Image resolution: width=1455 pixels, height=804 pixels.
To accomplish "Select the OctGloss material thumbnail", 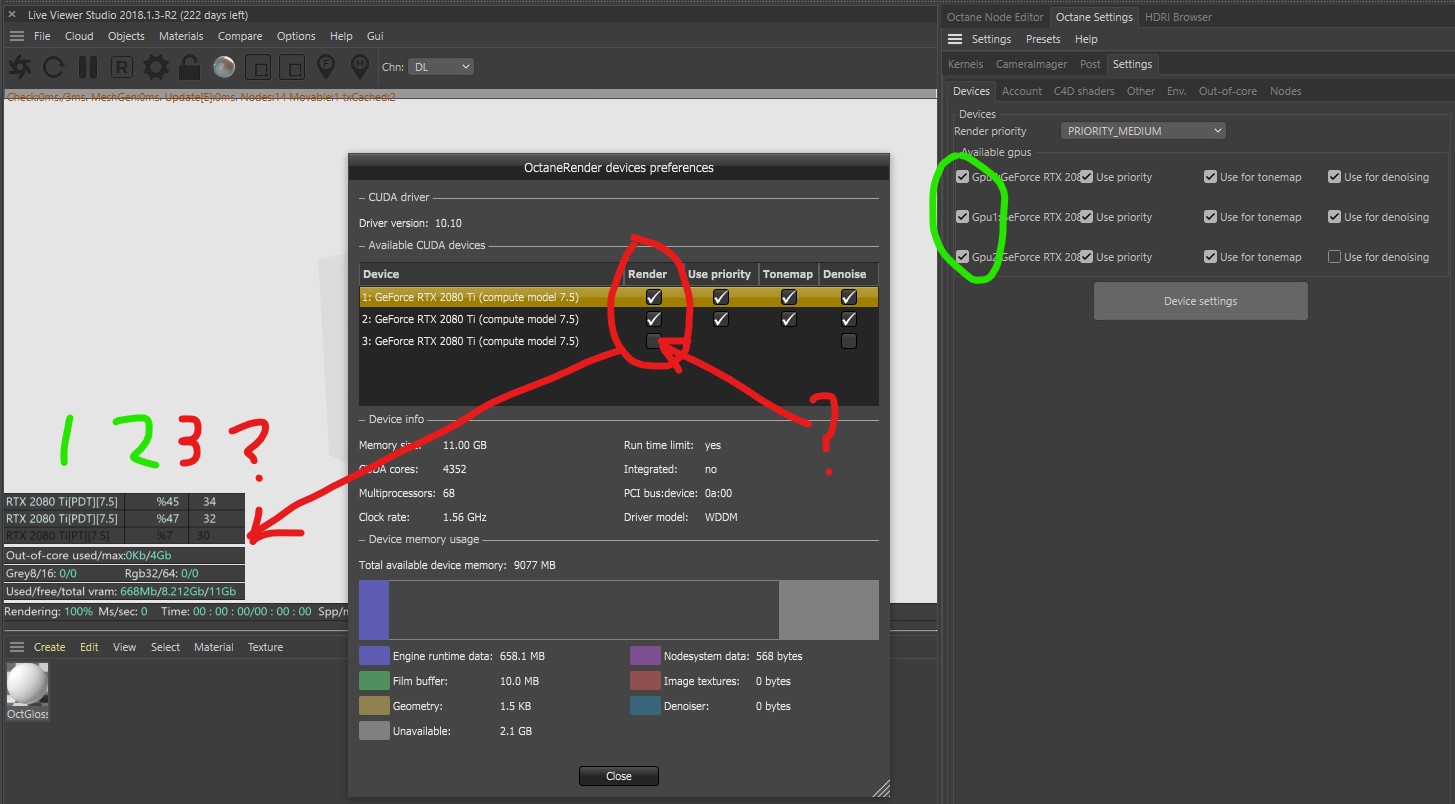I will 27,685.
